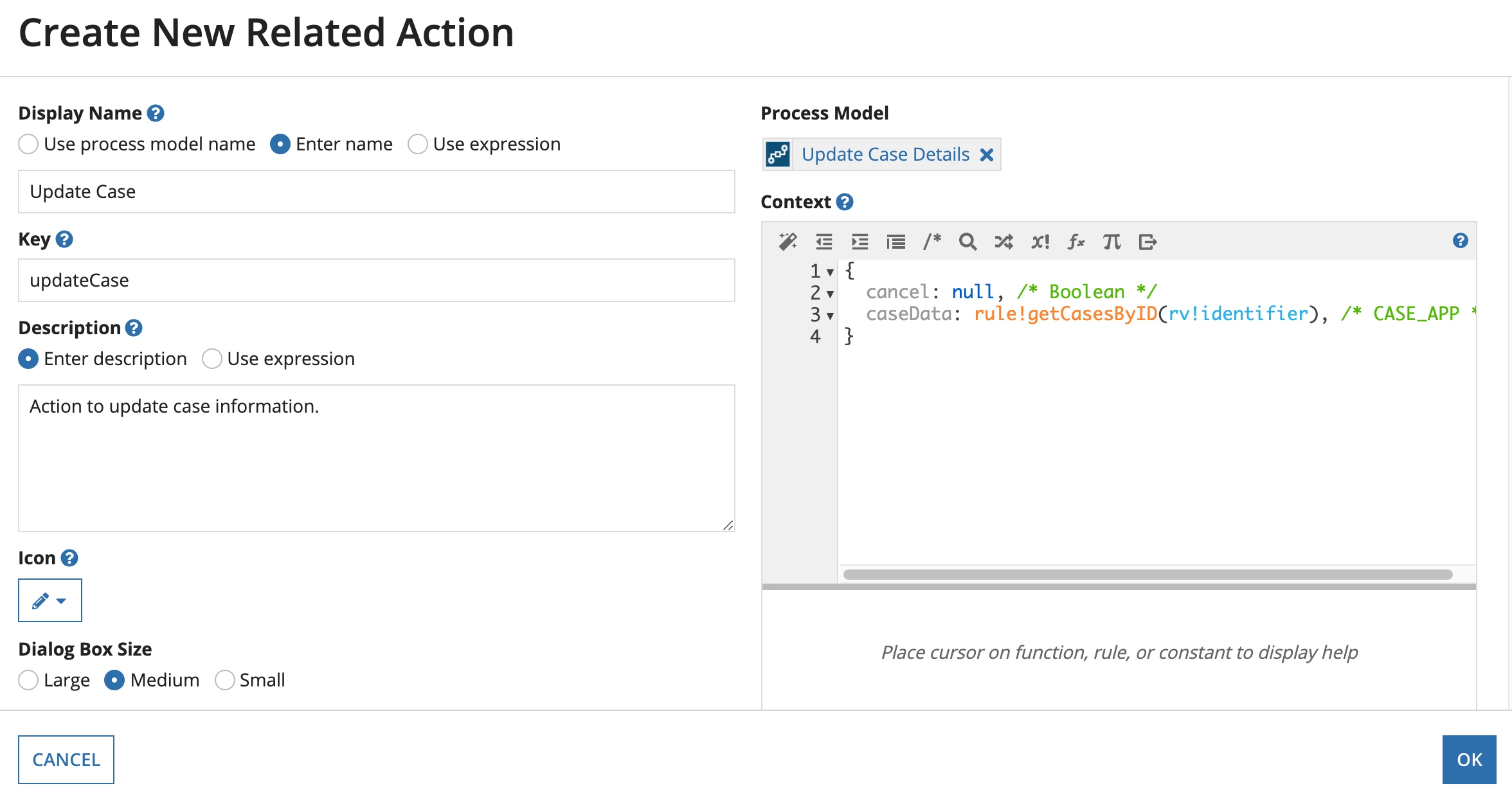Click the export arrow icon in toolbar
This screenshot has height=806, width=1512.
coord(1147,242)
